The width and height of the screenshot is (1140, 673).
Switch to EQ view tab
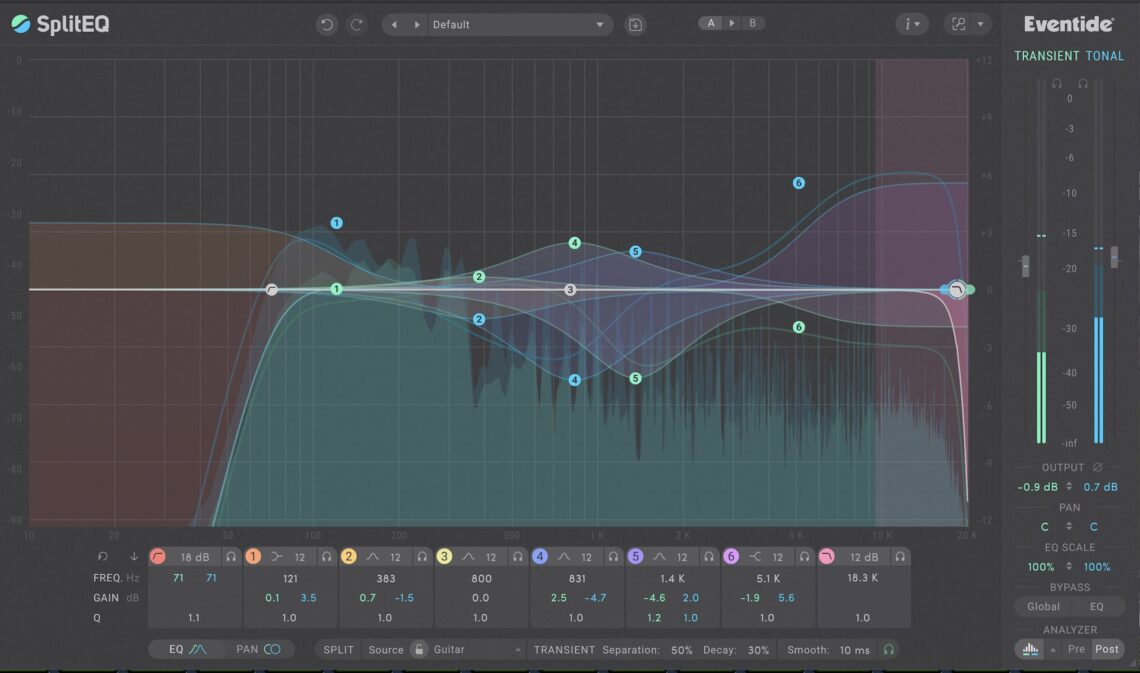tap(186, 649)
